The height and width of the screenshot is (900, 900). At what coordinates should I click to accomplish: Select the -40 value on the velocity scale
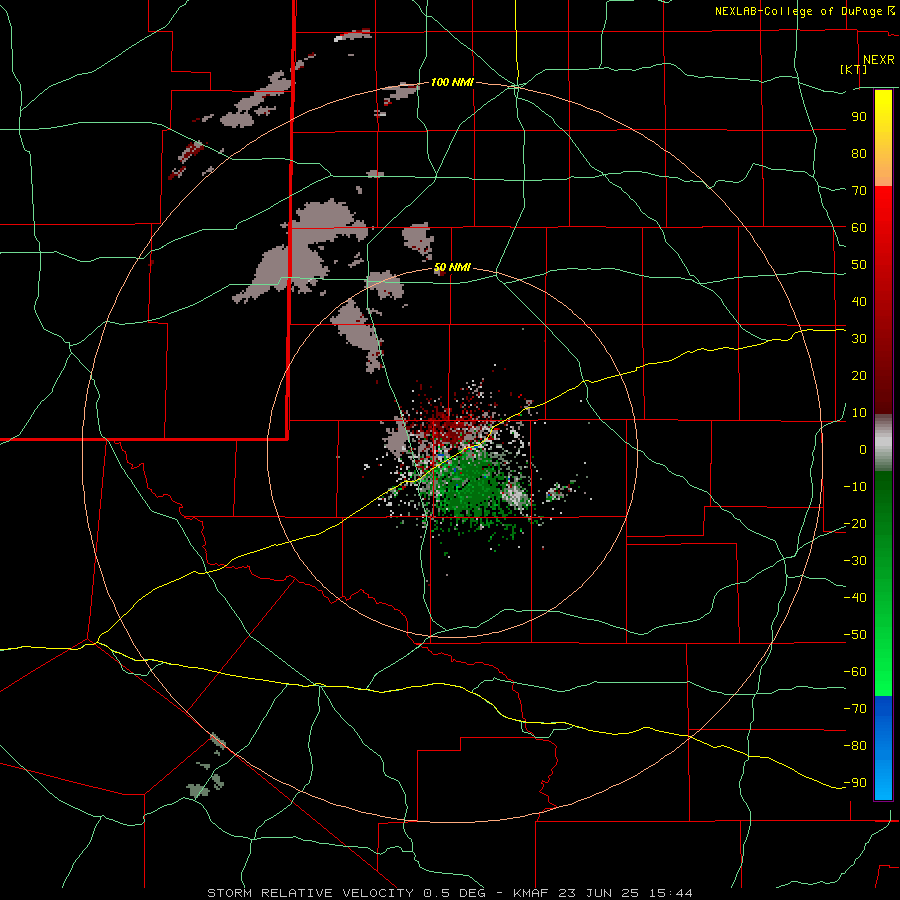tap(855, 598)
